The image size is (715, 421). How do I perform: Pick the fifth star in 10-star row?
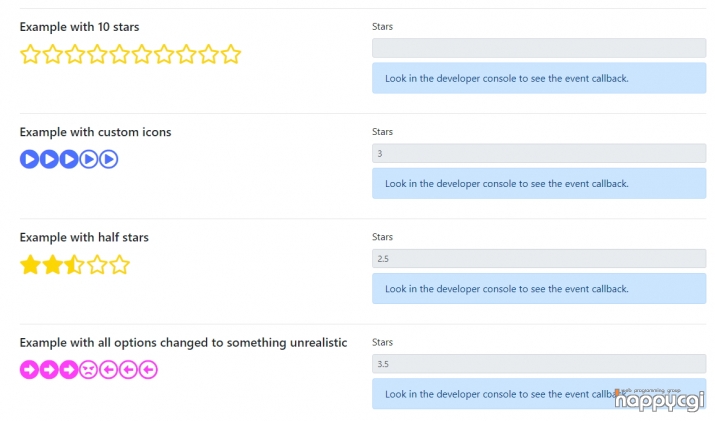pyautogui.click(x=119, y=54)
